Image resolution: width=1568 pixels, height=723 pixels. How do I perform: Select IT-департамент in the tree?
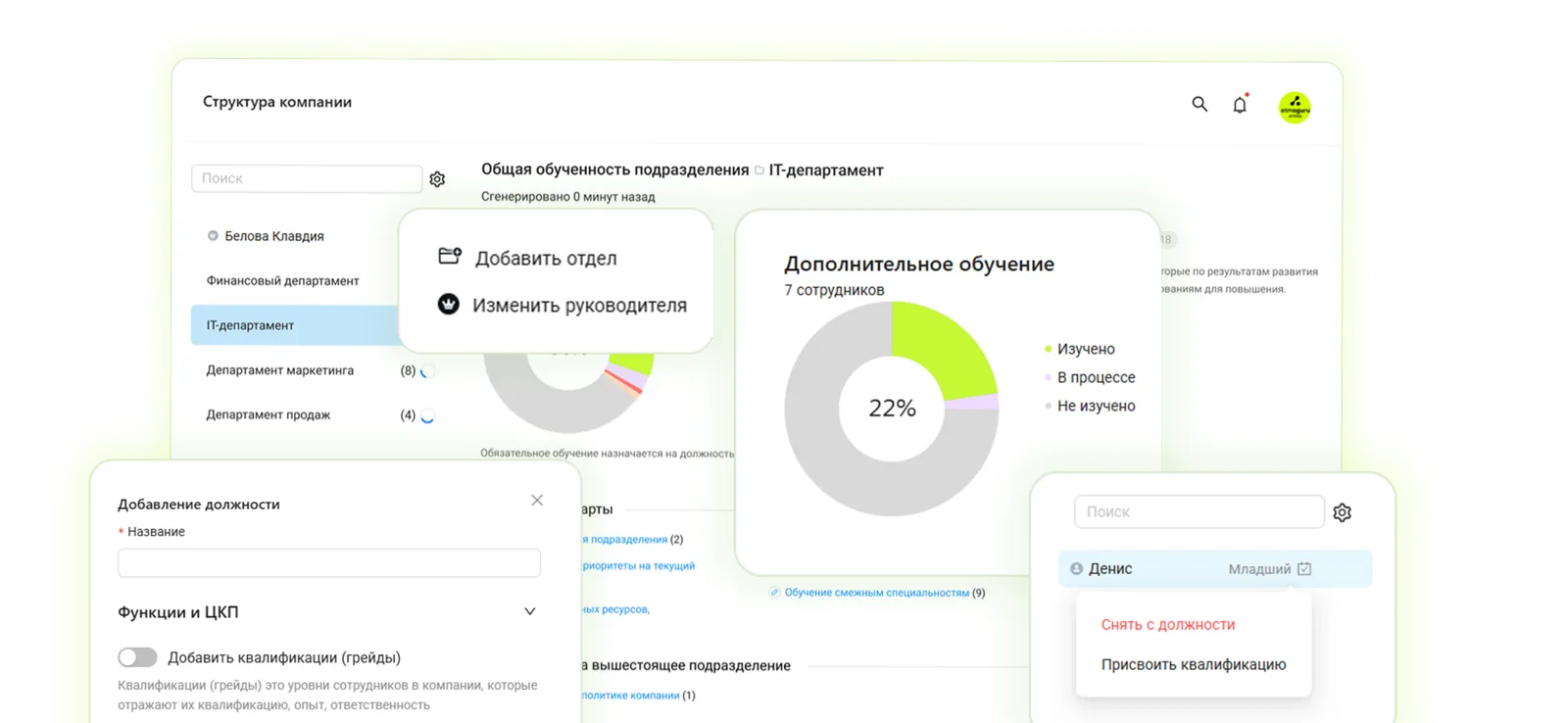(295, 325)
